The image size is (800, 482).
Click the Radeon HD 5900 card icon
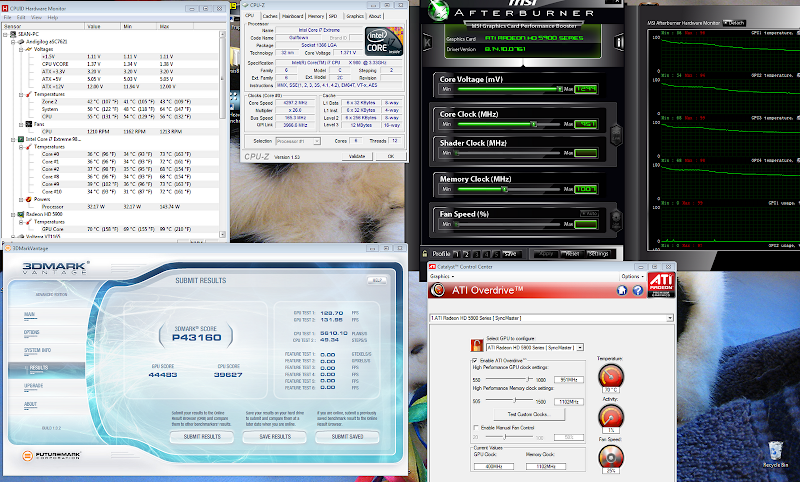(21, 214)
